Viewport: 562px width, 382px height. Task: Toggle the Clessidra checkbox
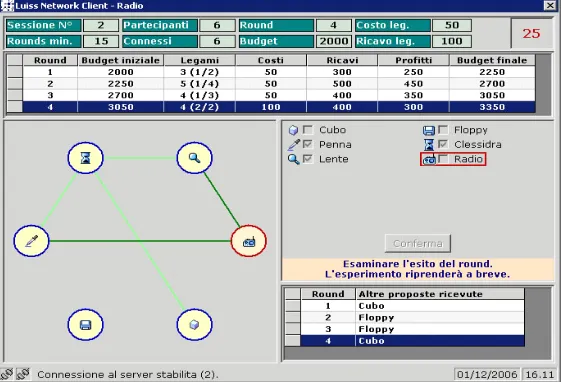click(443, 144)
